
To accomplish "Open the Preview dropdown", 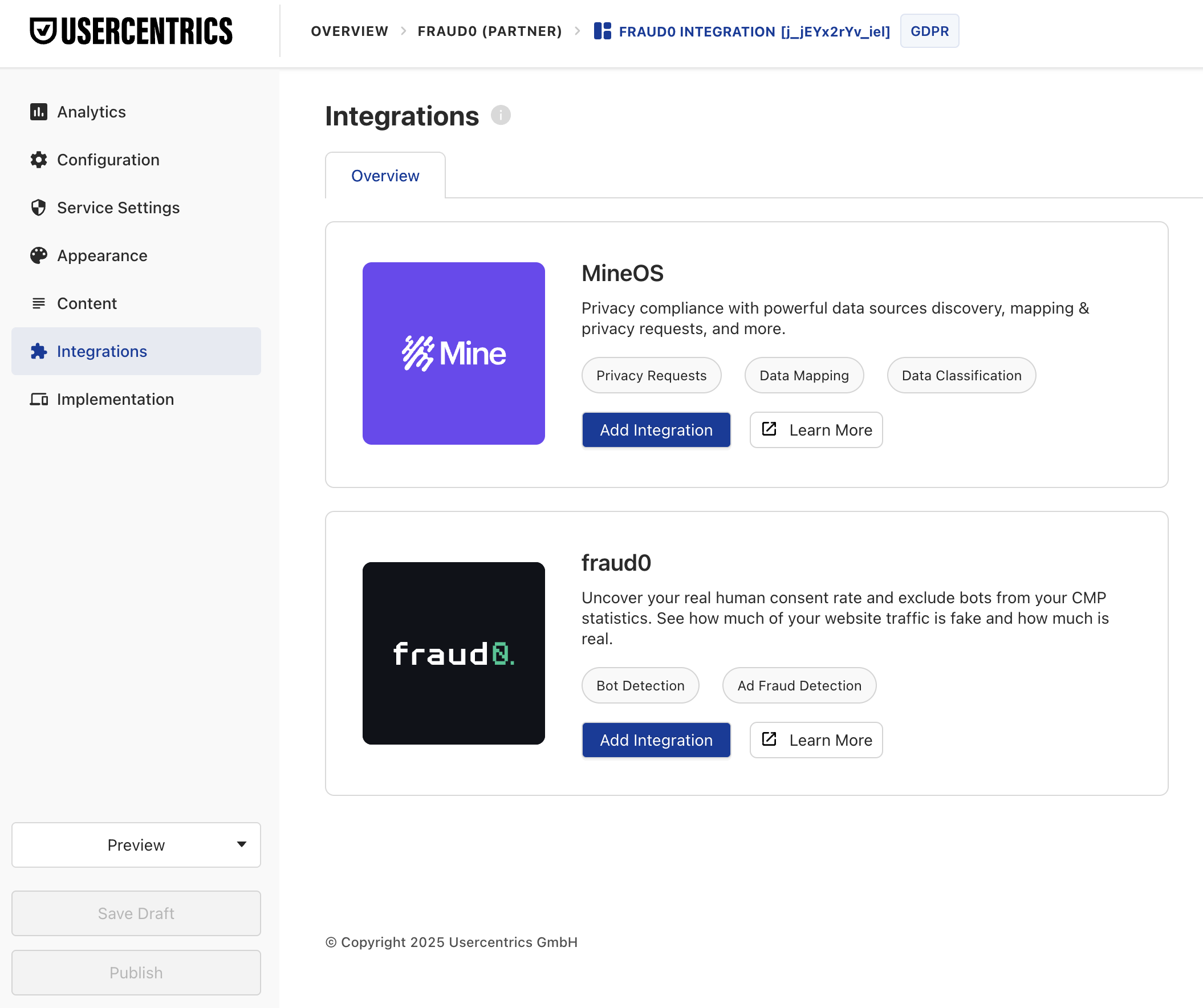I will pyautogui.click(x=136, y=845).
